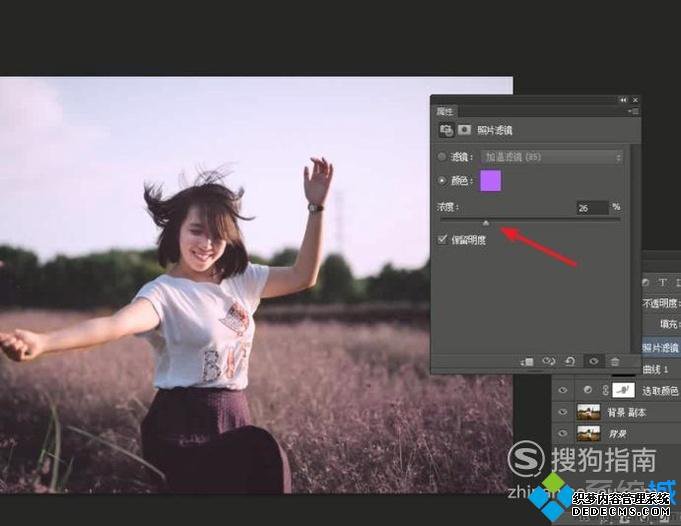Delete adjustment layer with trash icon

(x=615, y=361)
